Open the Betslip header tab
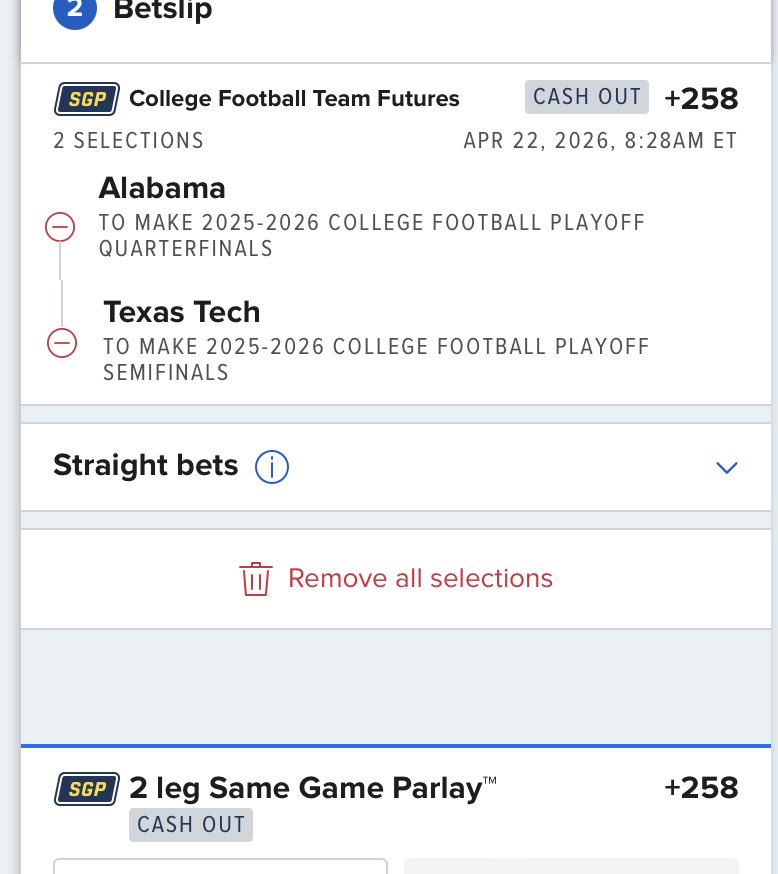This screenshot has width=778, height=874. point(163,11)
